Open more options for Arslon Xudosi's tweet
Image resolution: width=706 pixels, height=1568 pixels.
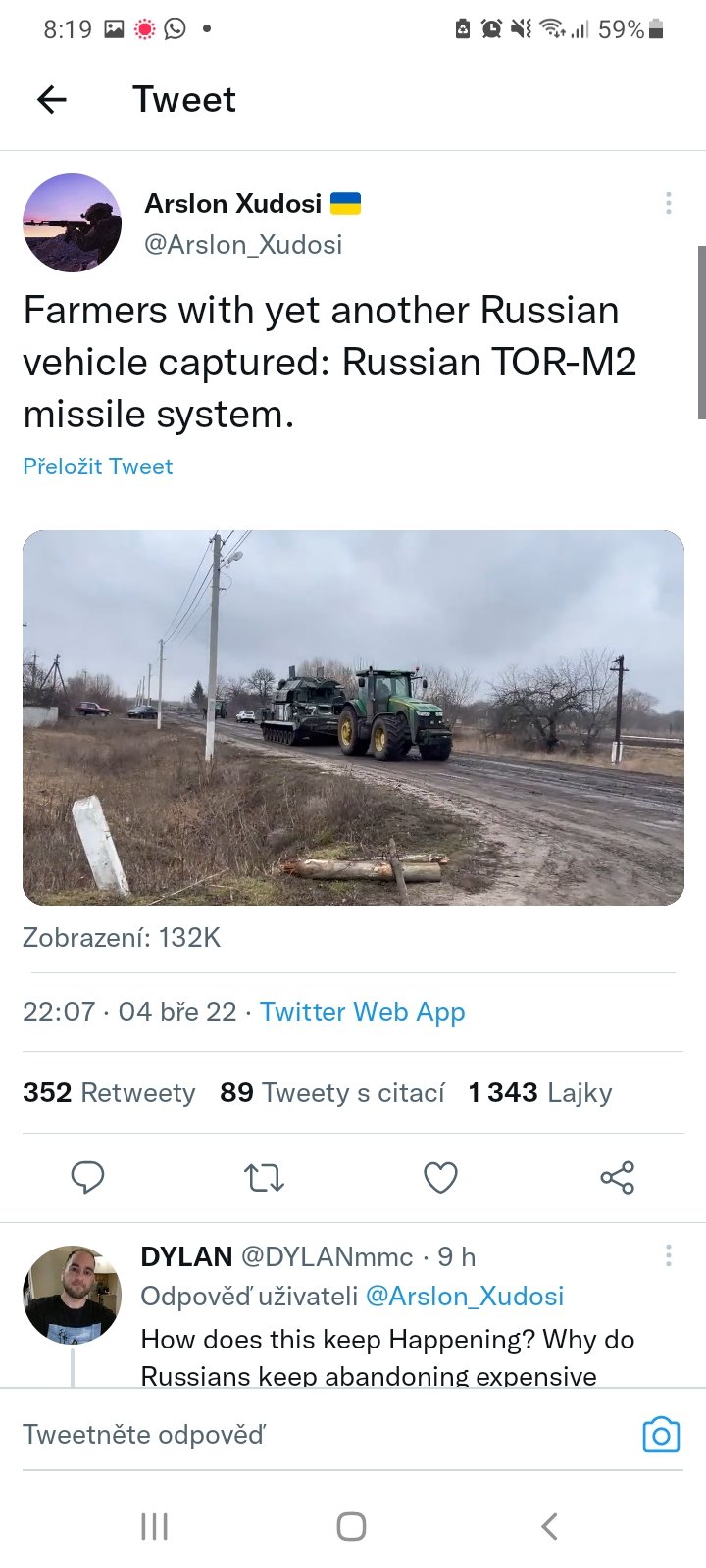(668, 203)
